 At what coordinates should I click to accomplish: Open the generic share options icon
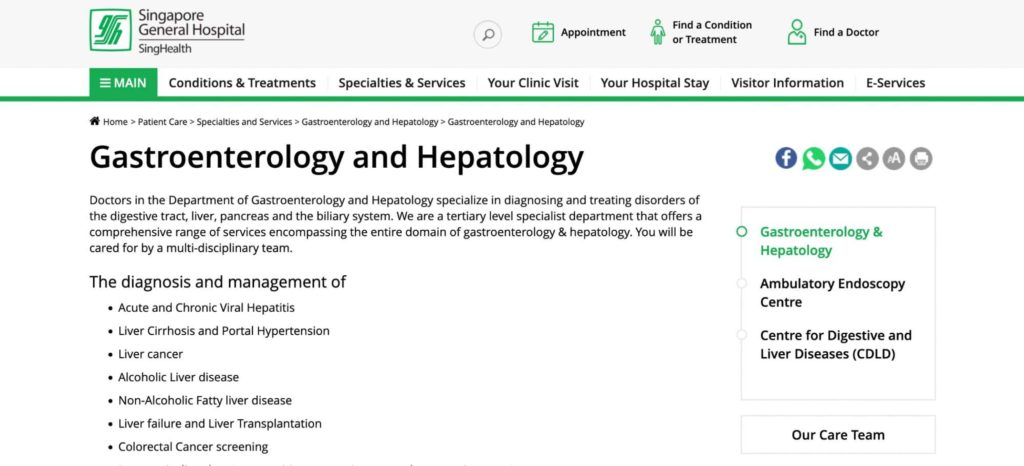pyautogui.click(x=867, y=158)
